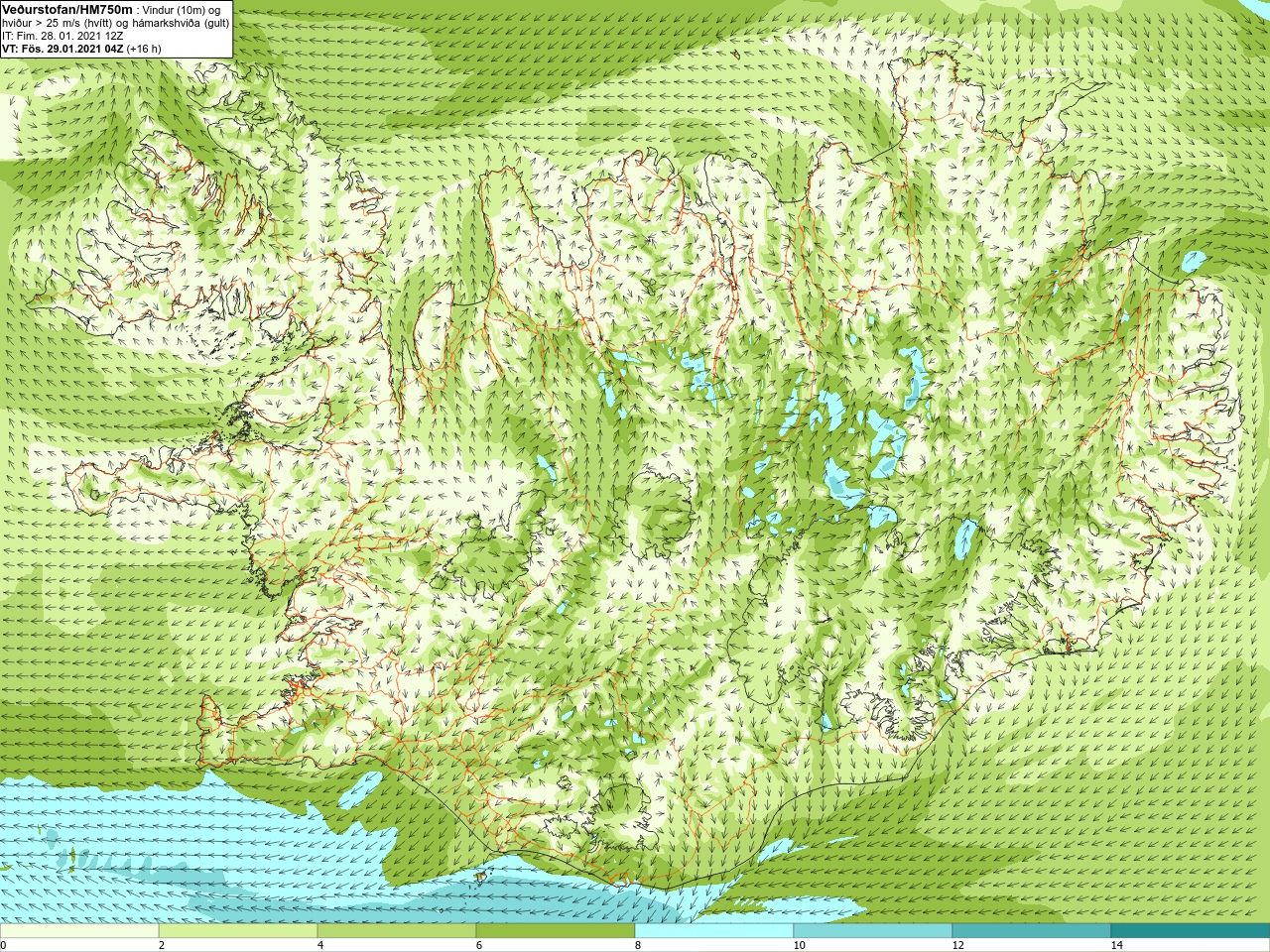Click the Veðurstofan/HM750m title text

[66, 9]
